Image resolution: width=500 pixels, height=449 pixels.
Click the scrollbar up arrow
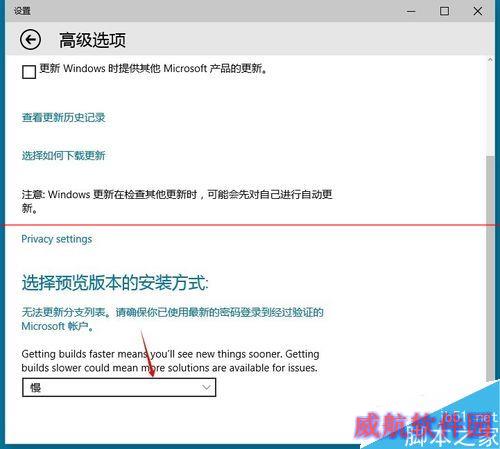490,60
